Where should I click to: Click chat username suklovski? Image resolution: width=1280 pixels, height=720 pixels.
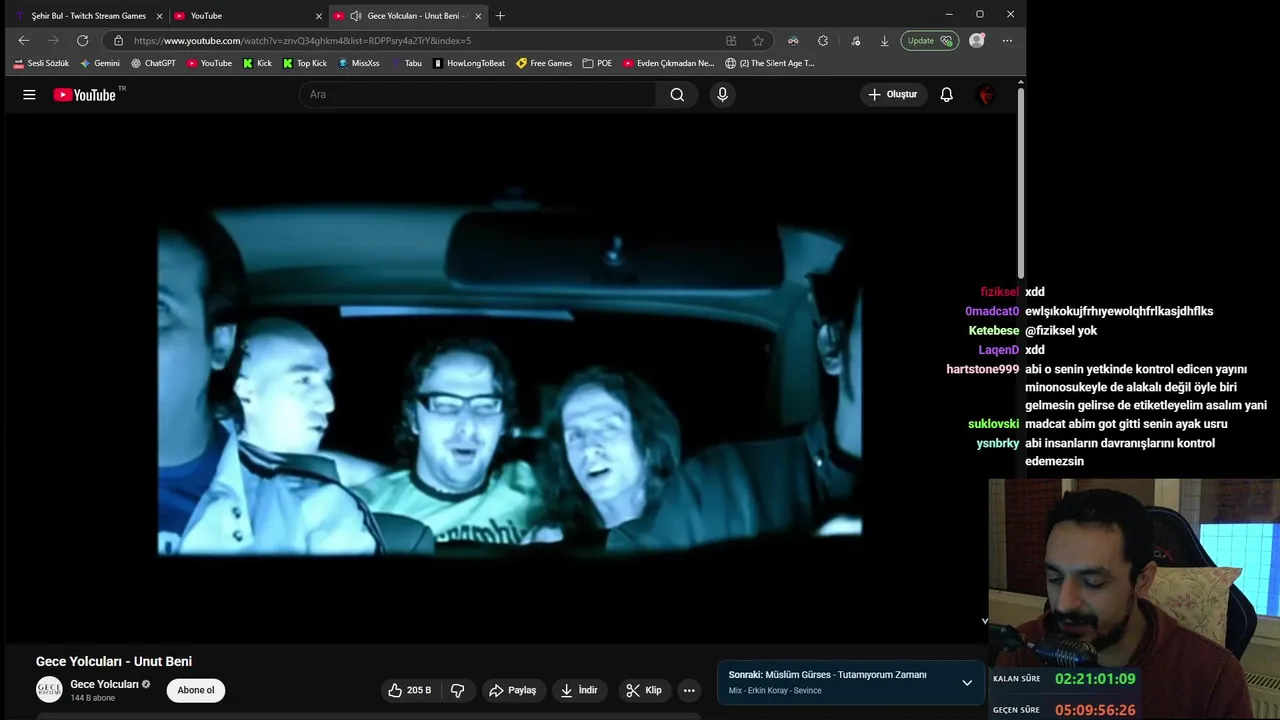[993, 424]
